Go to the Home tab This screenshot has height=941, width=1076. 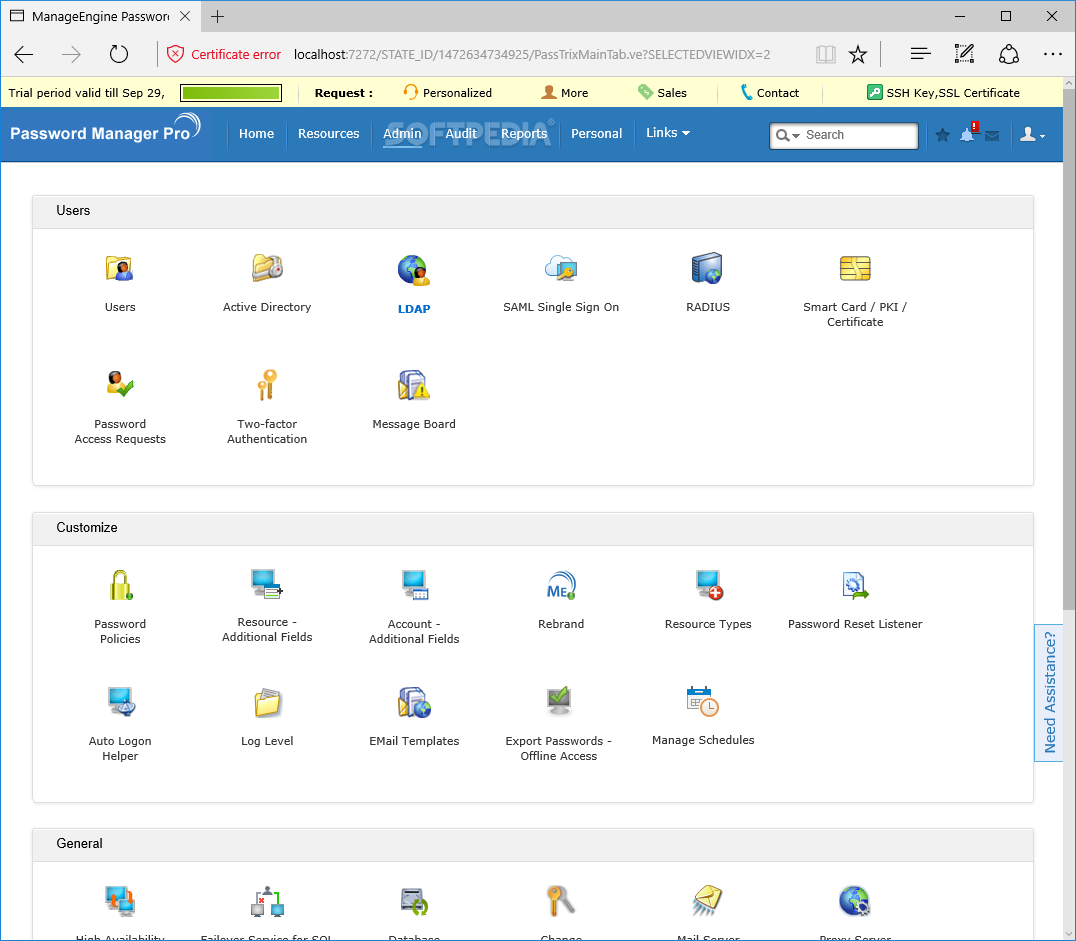pyautogui.click(x=256, y=134)
